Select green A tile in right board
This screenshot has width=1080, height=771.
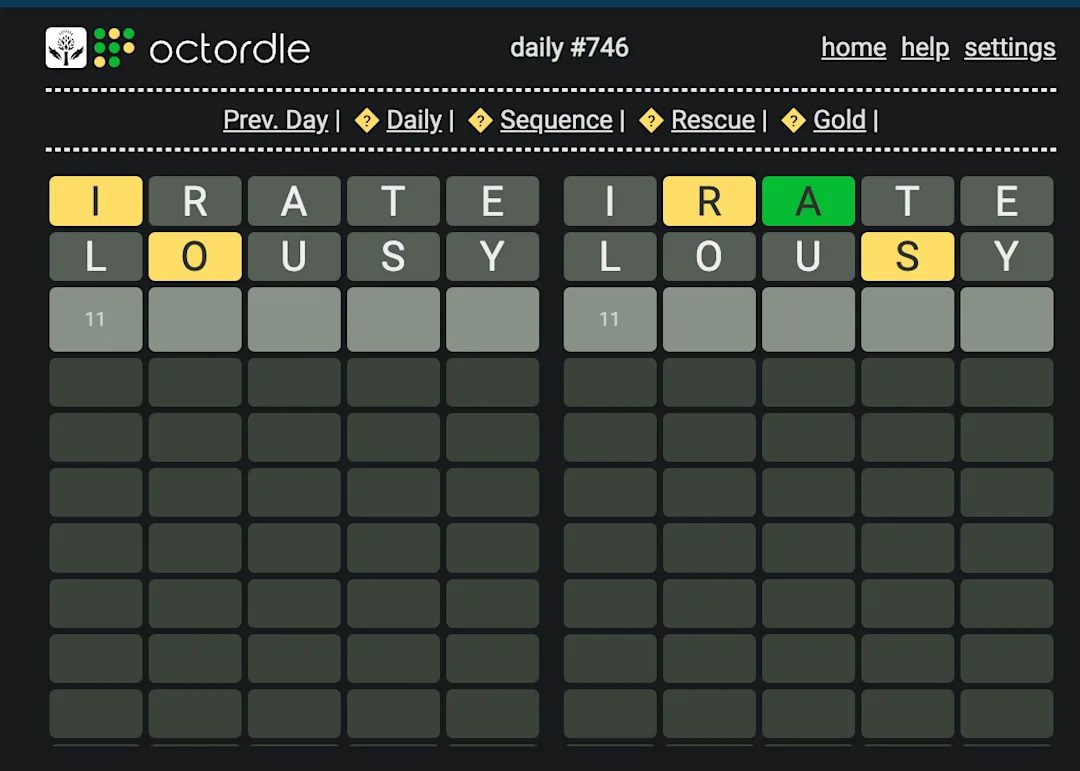point(809,201)
